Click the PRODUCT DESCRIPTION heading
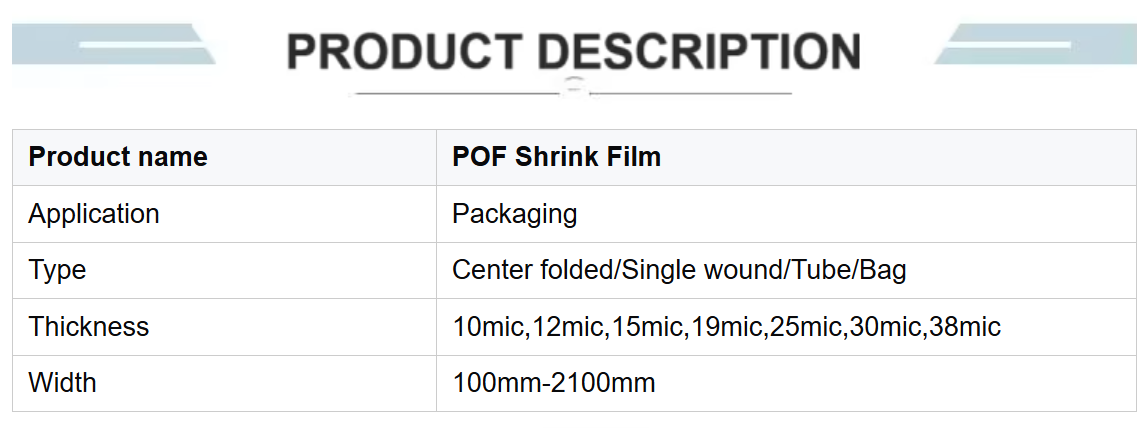Image resolution: width=1143 pixels, height=428 pixels. pyautogui.click(x=574, y=52)
